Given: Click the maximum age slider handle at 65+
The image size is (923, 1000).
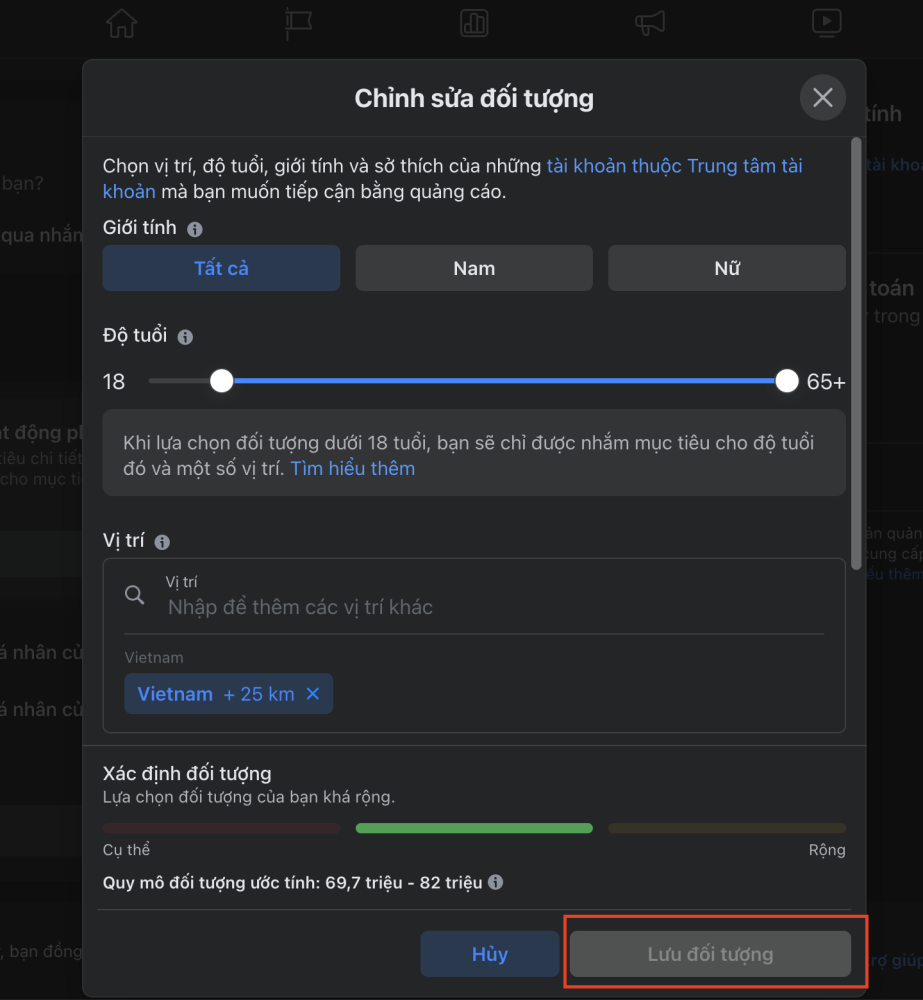Looking at the screenshot, I should coord(786,381).
